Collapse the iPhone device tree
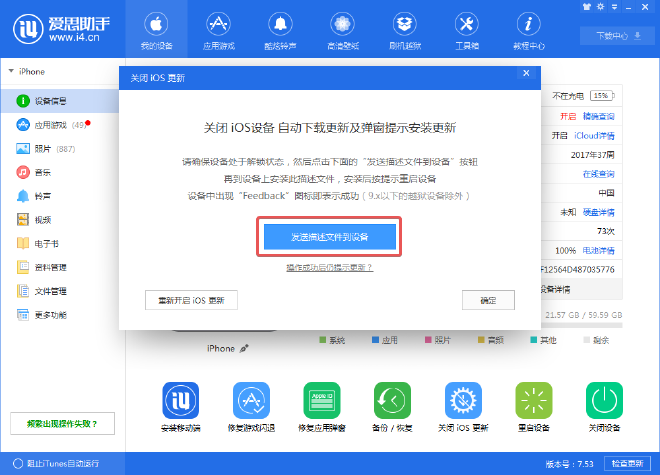The image size is (660, 475). (11, 71)
